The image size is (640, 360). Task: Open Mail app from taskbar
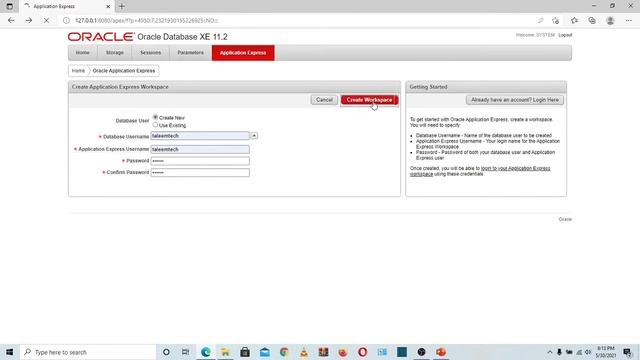(x=264, y=352)
